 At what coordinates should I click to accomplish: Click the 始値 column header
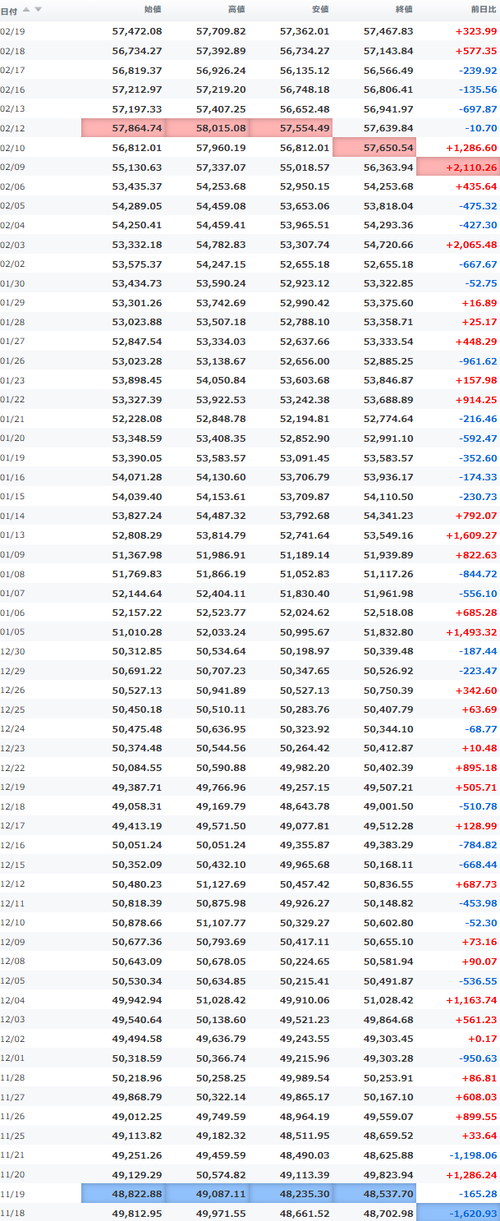[x=152, y=9]
